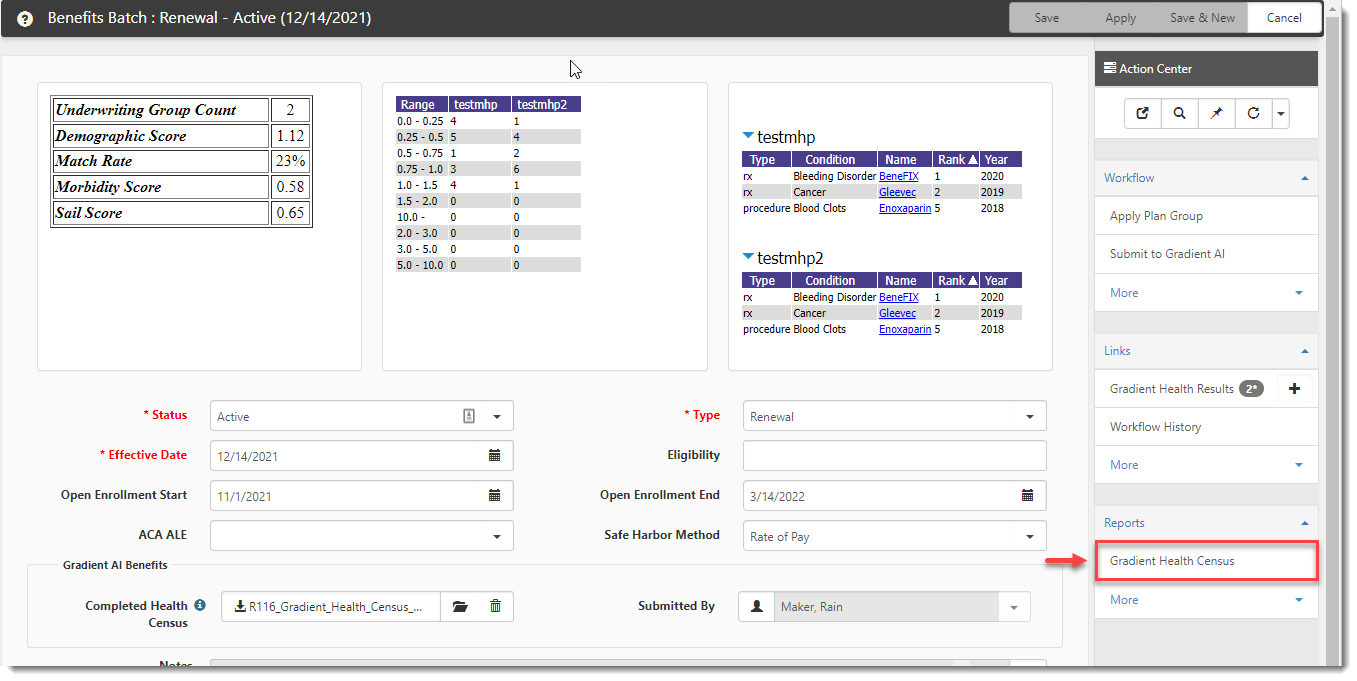The image size is (1357, 681).
Task: Open the Type dropdown showing Renewal
Action: click(1029, 417)
